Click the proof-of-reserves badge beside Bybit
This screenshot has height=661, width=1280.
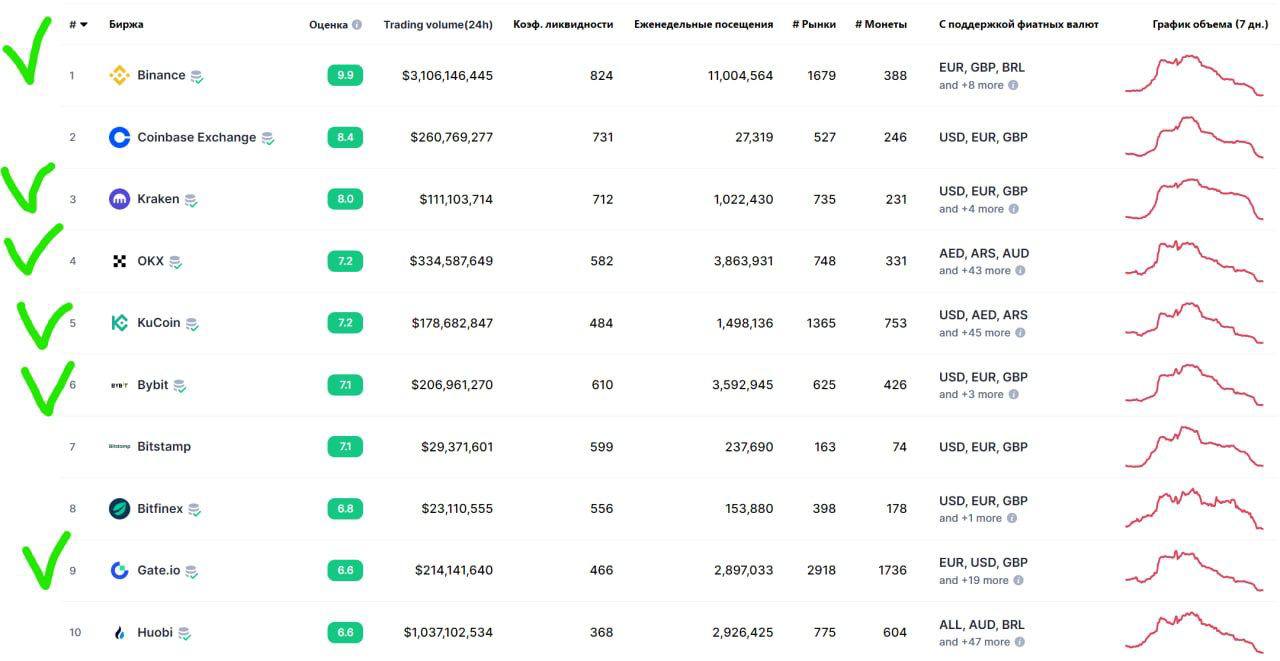[x=180, y=386]
